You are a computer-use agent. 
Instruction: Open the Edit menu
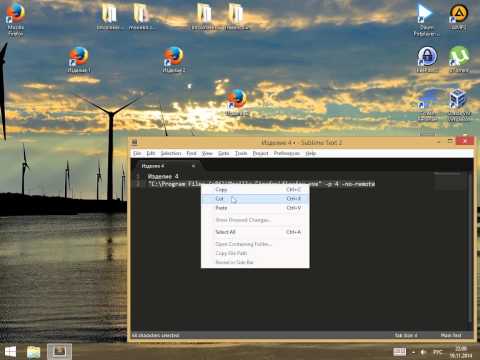point(151,153)
